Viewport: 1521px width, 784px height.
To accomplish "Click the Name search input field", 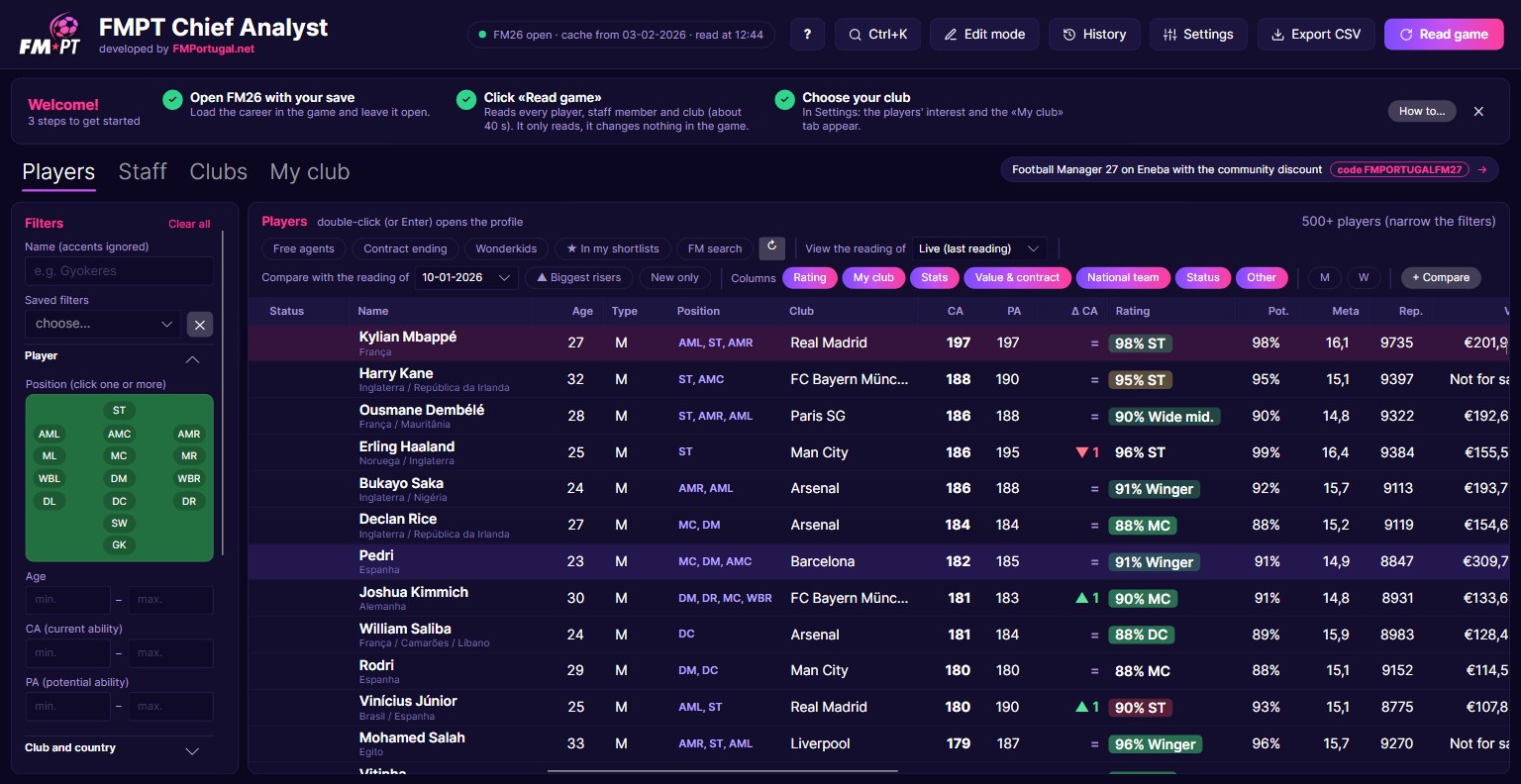I will pos(119,271).
